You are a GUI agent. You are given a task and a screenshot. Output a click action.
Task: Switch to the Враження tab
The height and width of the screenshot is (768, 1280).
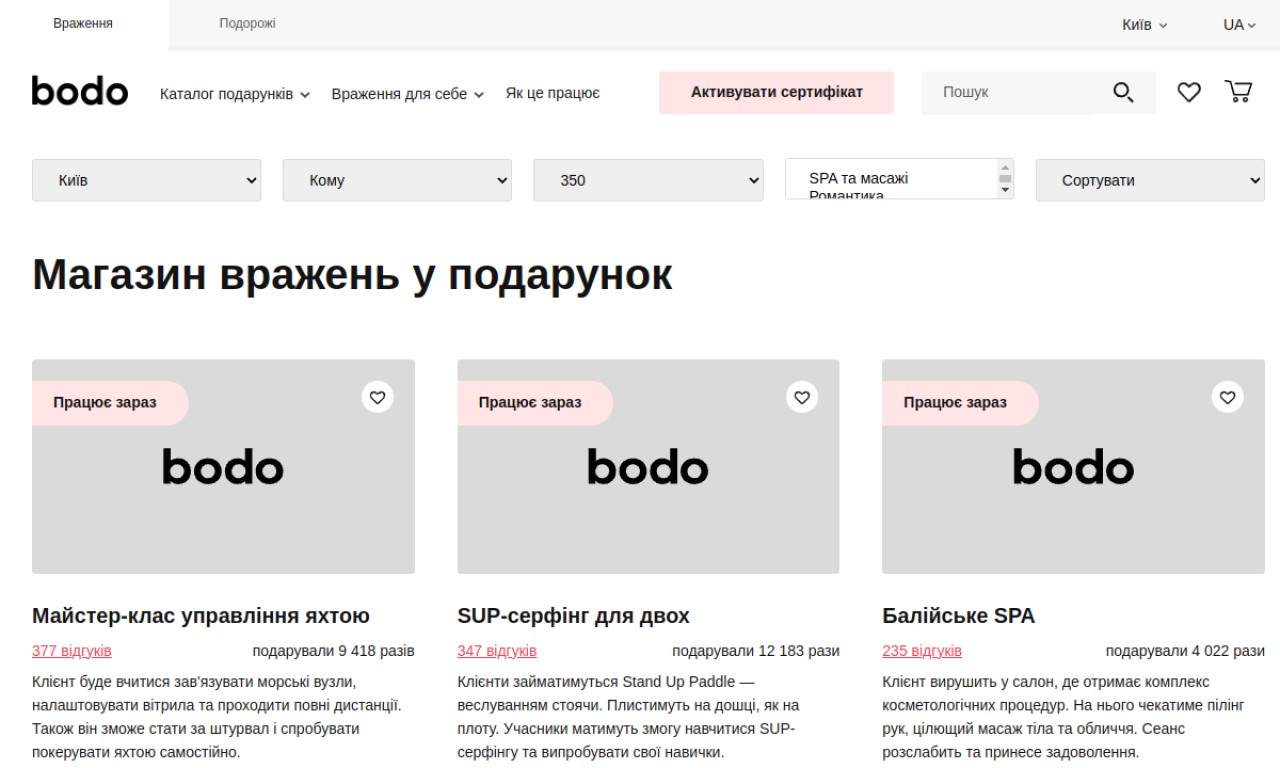tap(83, 24)
